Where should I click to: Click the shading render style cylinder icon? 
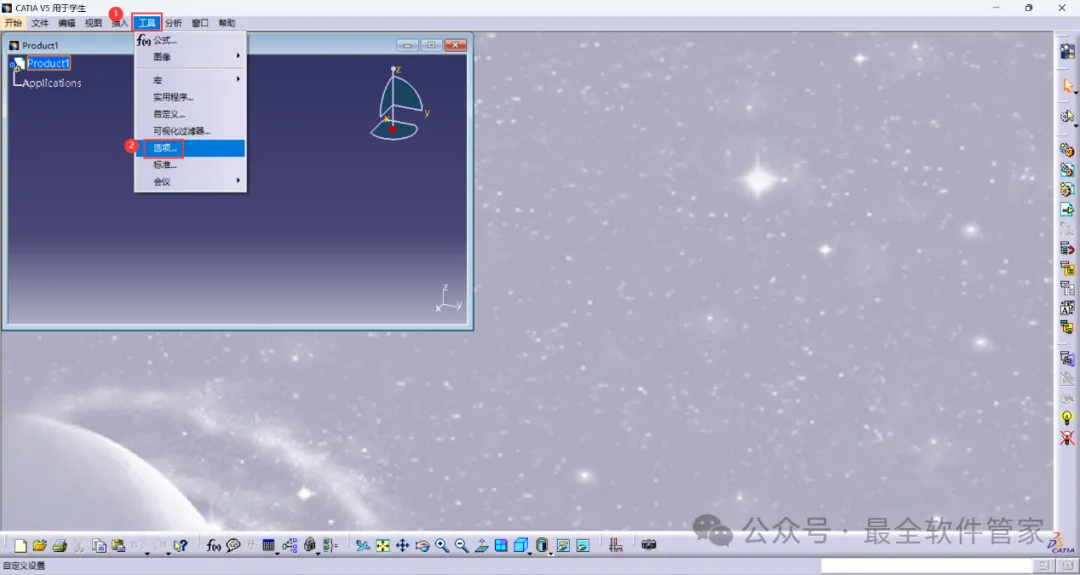click(x=542, y=545)
